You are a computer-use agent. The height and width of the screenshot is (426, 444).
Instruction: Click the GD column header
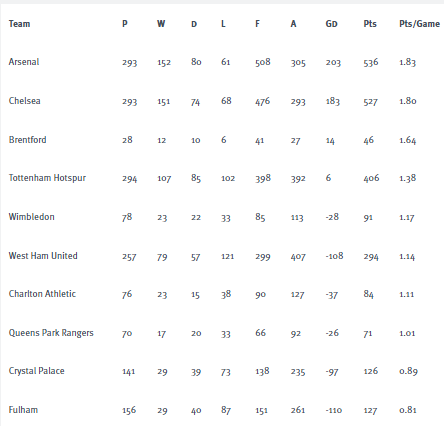[331, 24]
